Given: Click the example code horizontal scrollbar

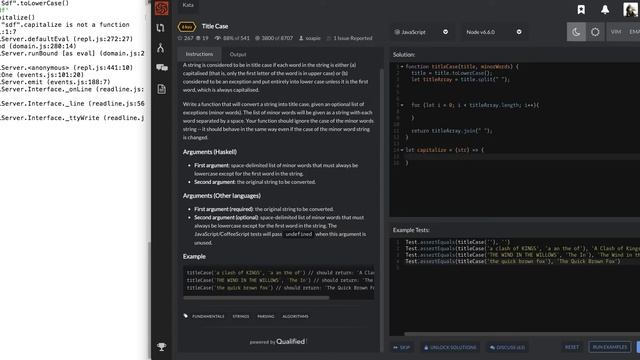Looking at the screenshot, I should [x=256, y=298].
